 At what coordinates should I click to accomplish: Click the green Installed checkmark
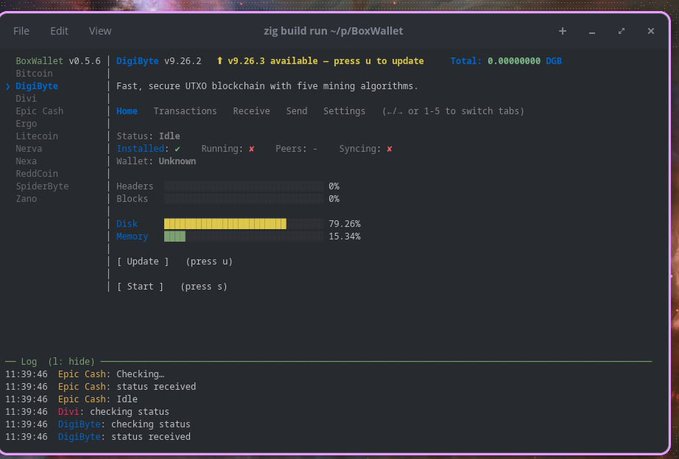177,149
